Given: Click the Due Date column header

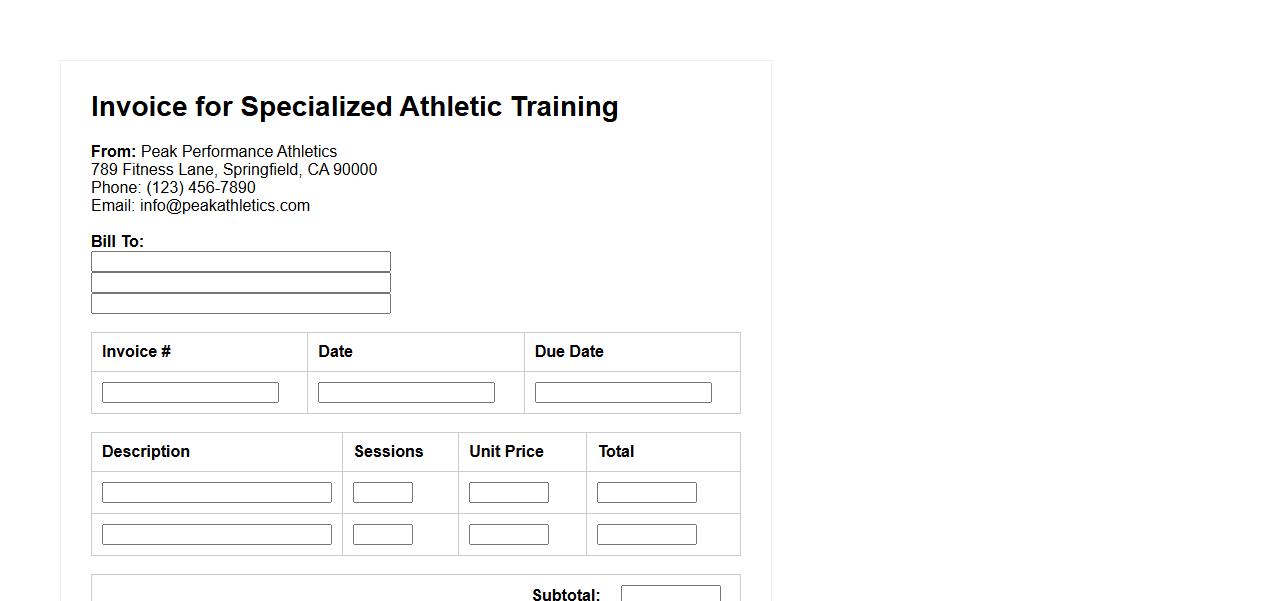Looking at the screenshot, I should click(x=569, y=352).
